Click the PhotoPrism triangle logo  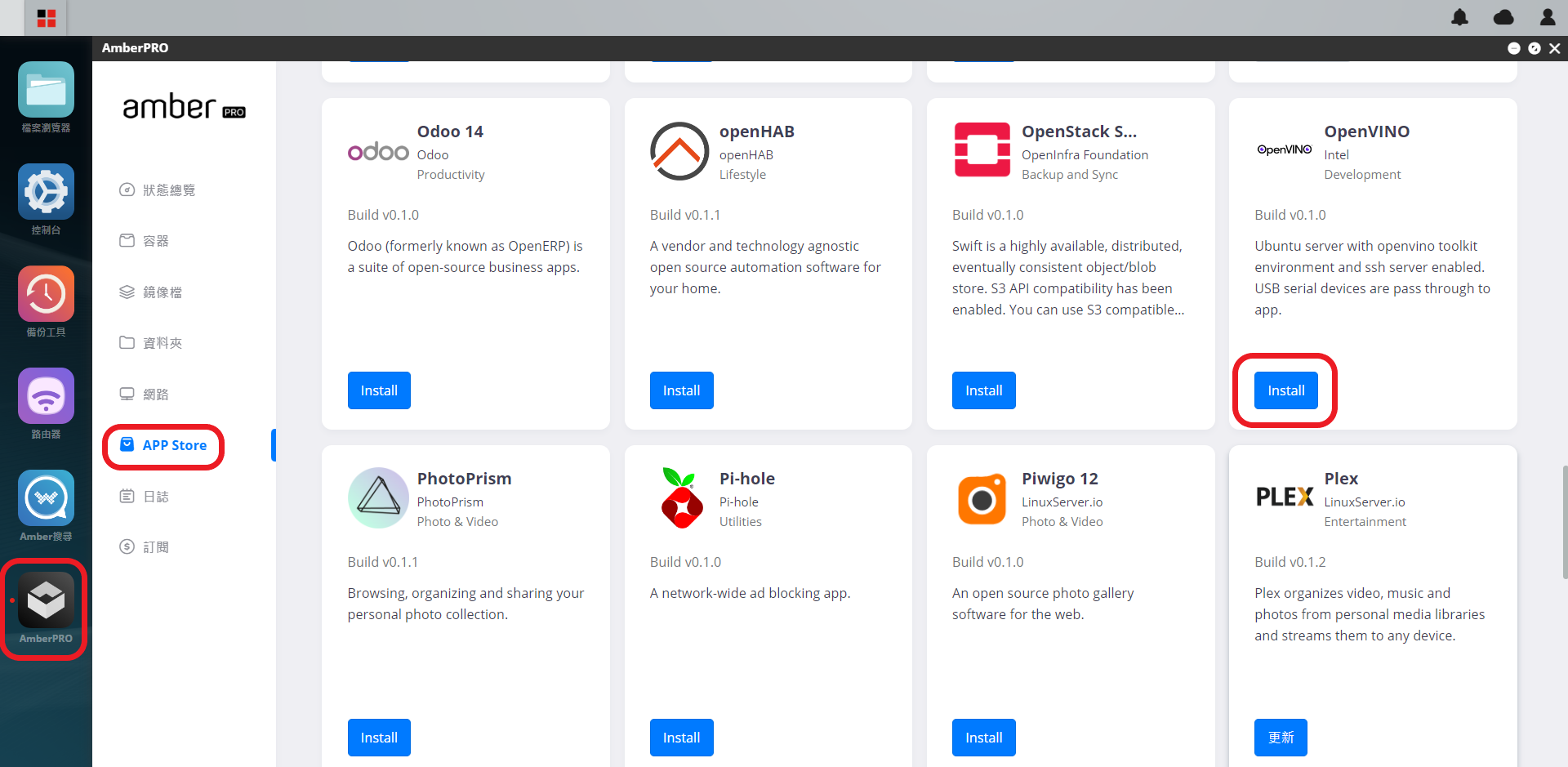pos(378,497)
